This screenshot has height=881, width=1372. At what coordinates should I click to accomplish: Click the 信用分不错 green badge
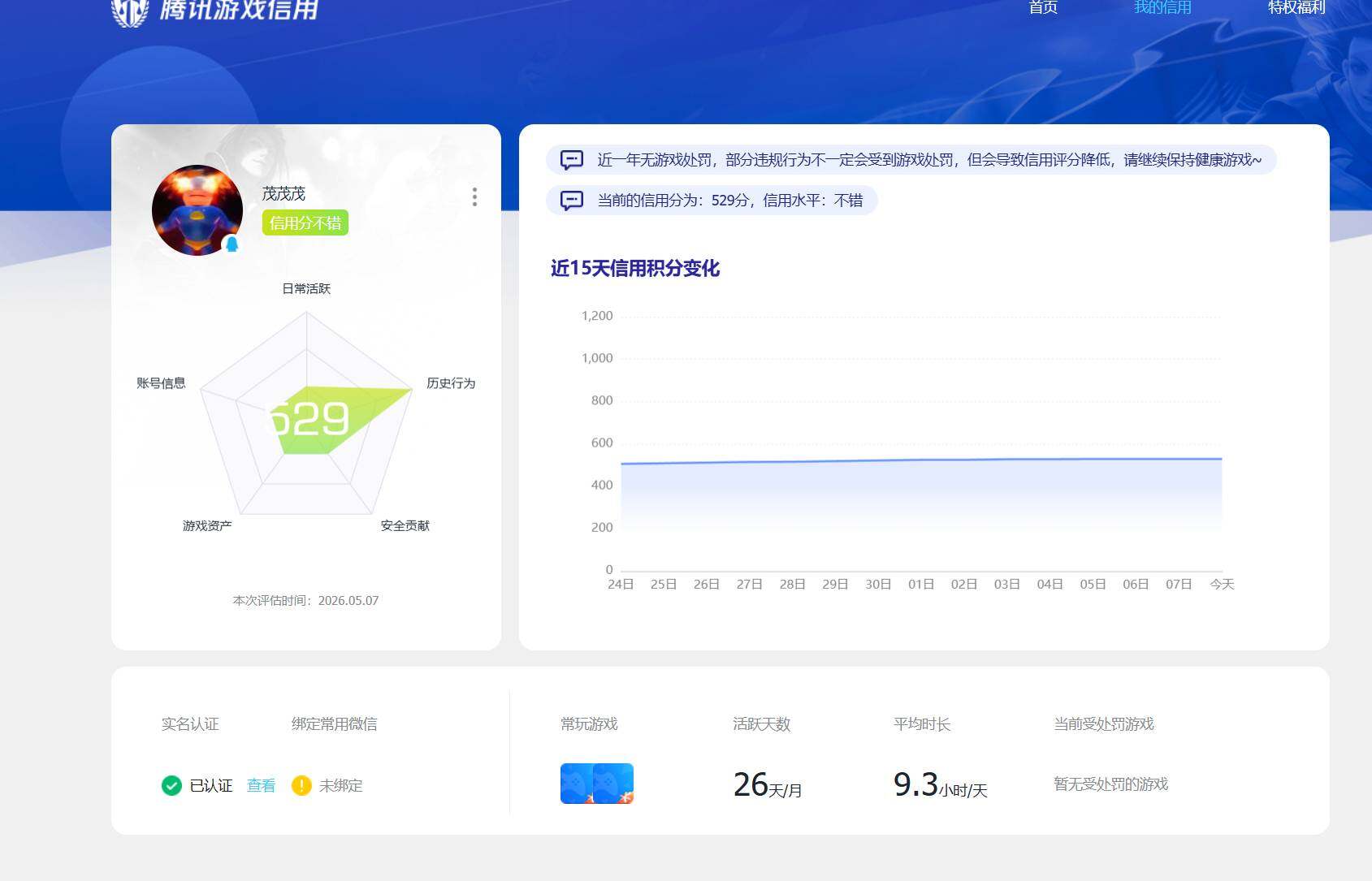305,223
